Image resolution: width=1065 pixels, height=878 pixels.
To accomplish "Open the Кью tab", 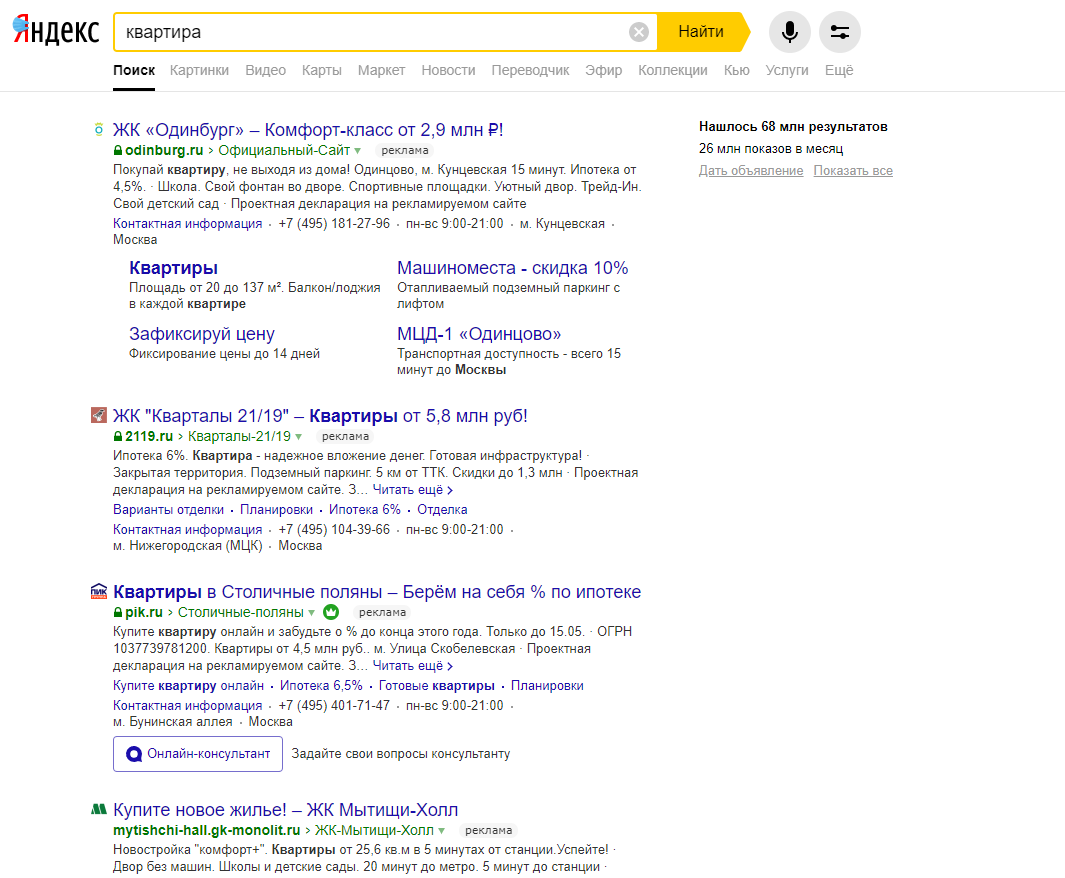I will (x=736, y=70).
